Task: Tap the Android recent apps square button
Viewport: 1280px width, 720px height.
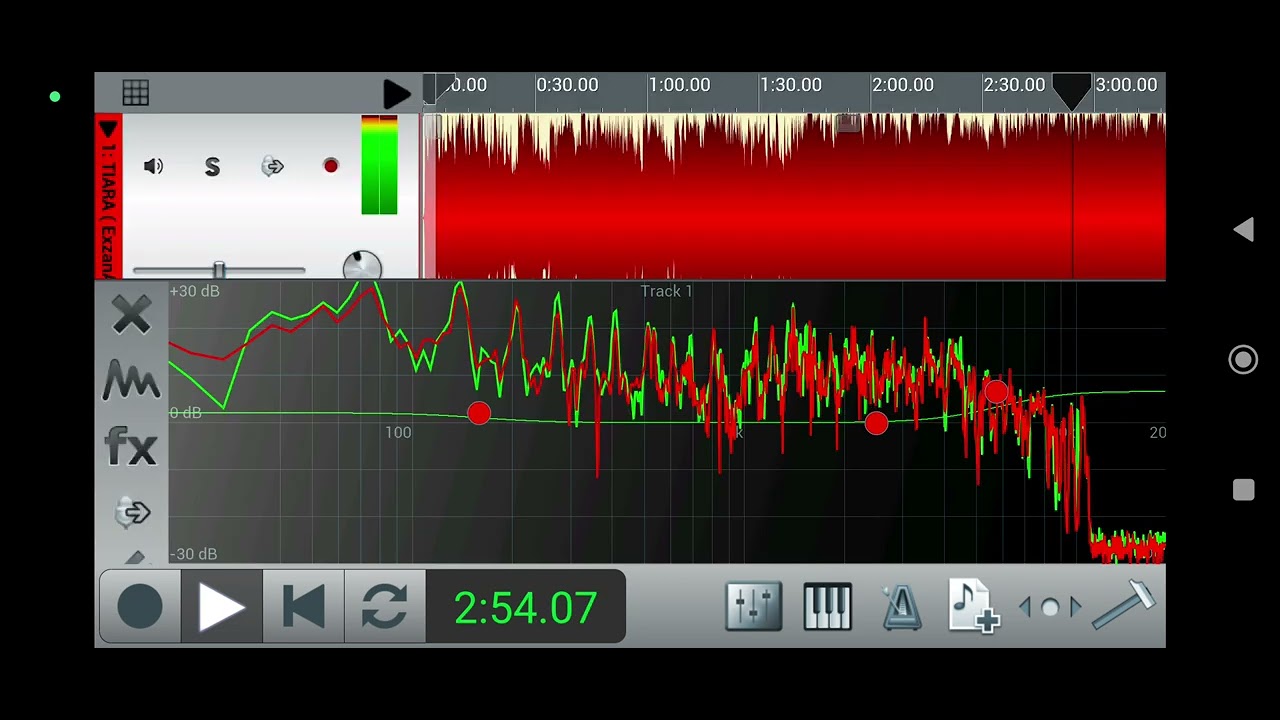Action: pos(1243,490)
